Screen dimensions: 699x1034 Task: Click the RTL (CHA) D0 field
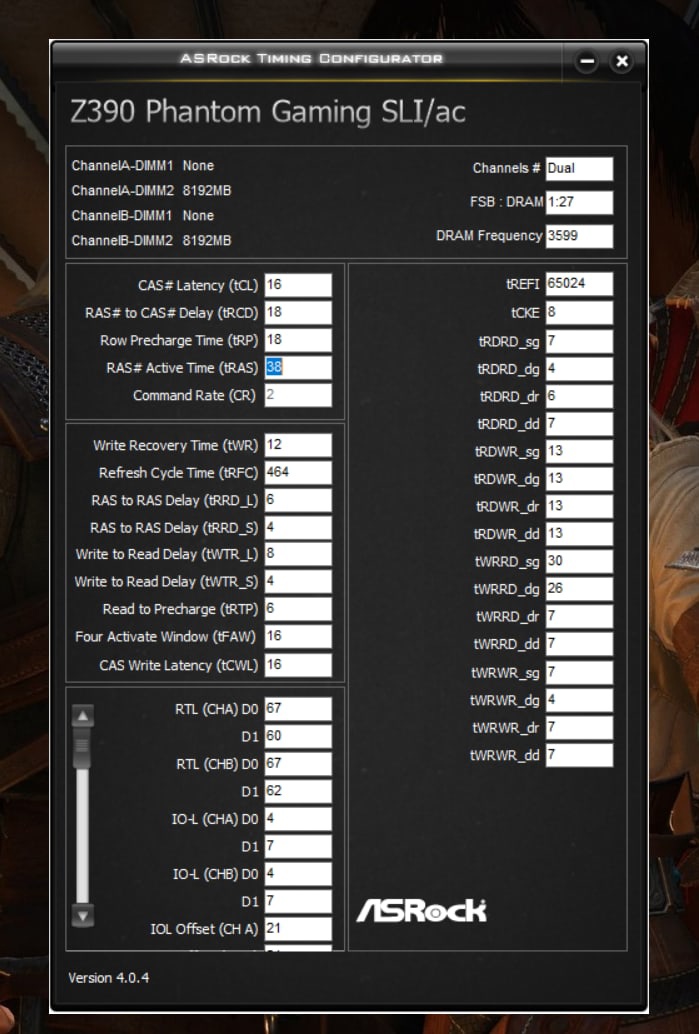click(298, 709)
